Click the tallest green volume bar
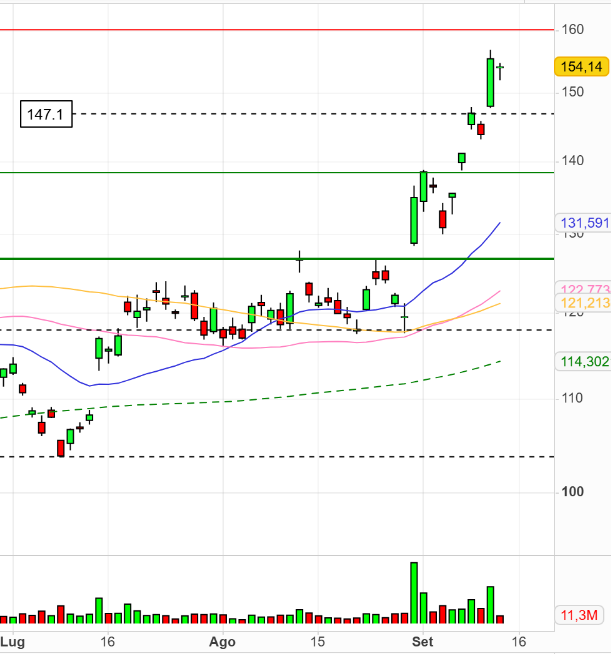This screenshot has width=611, height=654. [x=414, y=593]
